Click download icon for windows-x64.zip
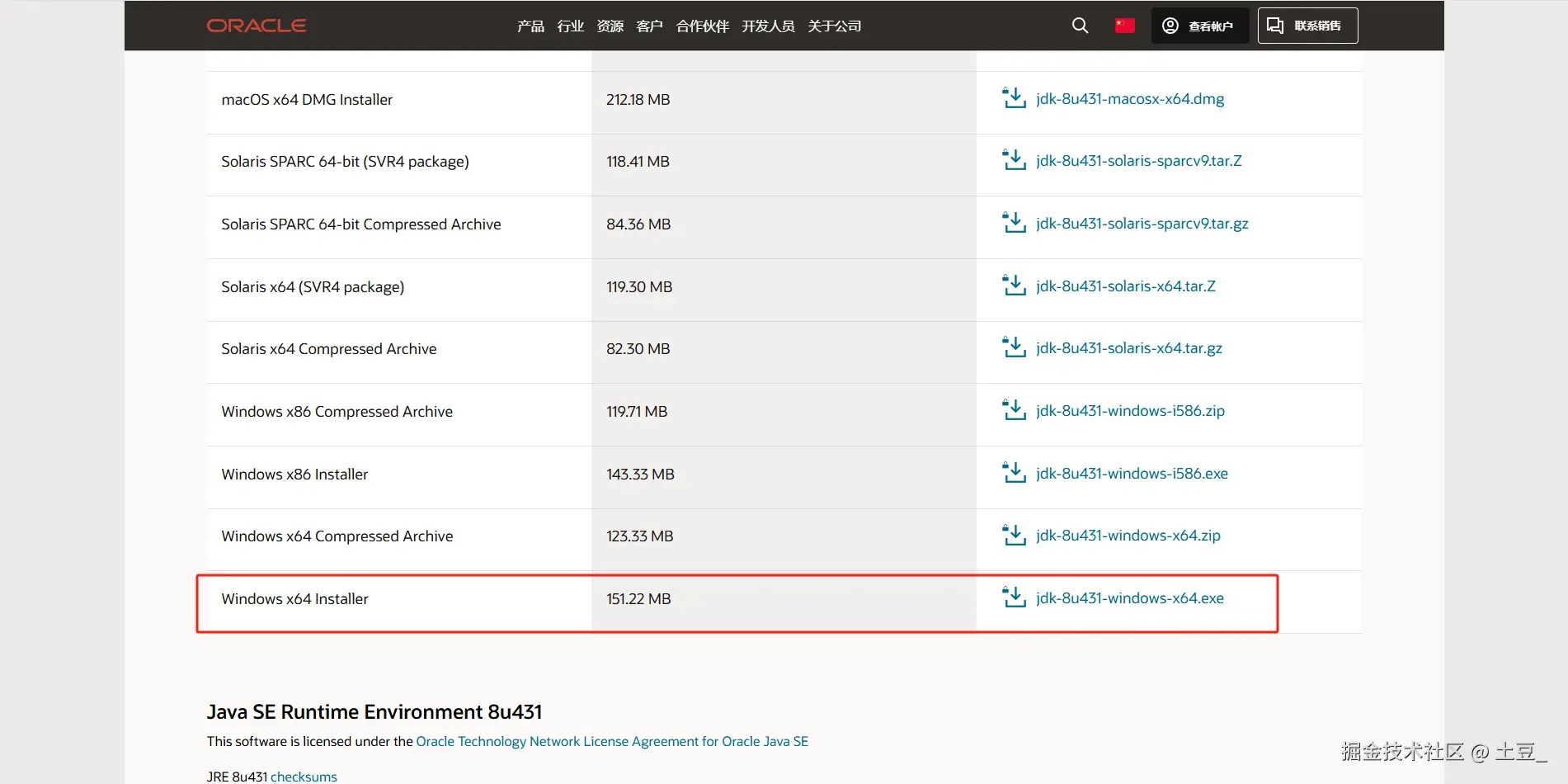 click(1014, 535)
